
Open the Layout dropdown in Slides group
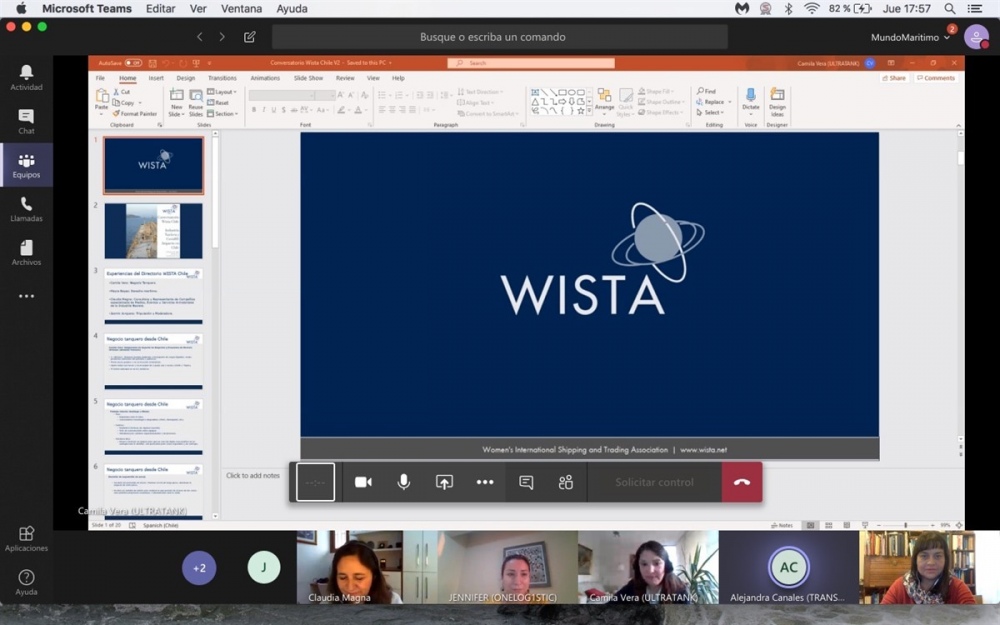pos(222,92)
